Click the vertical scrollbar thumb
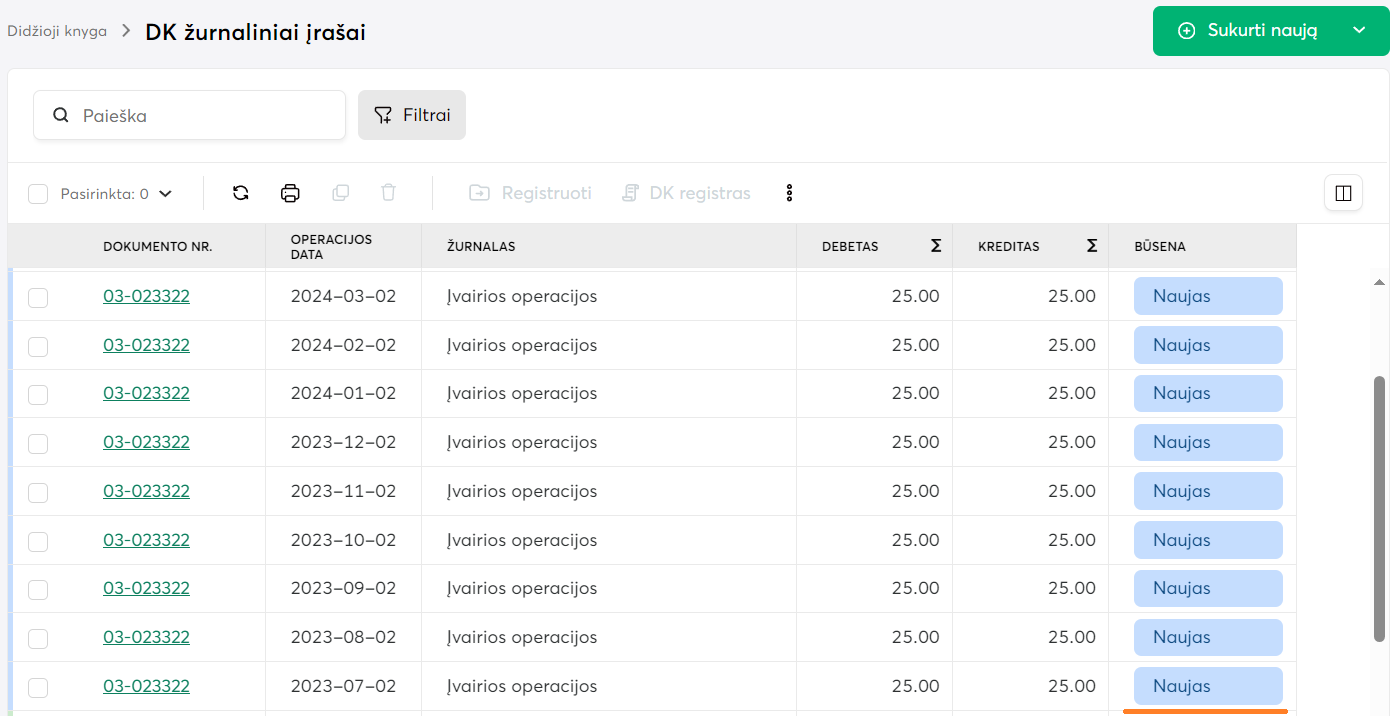Screen dimensions: 1390x716 [1379, 508]
